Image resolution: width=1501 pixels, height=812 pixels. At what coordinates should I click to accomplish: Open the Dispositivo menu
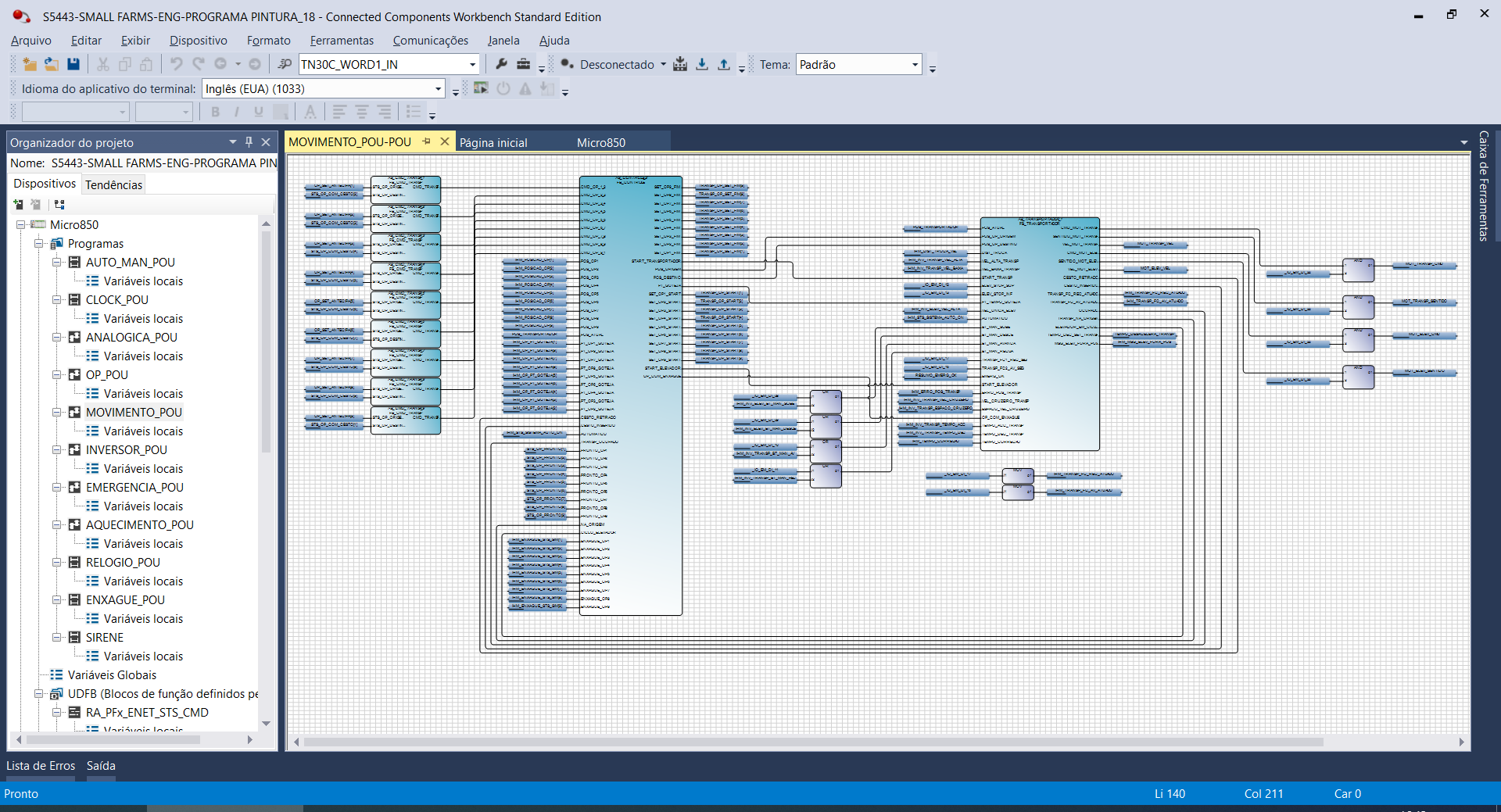click(199, 41)
